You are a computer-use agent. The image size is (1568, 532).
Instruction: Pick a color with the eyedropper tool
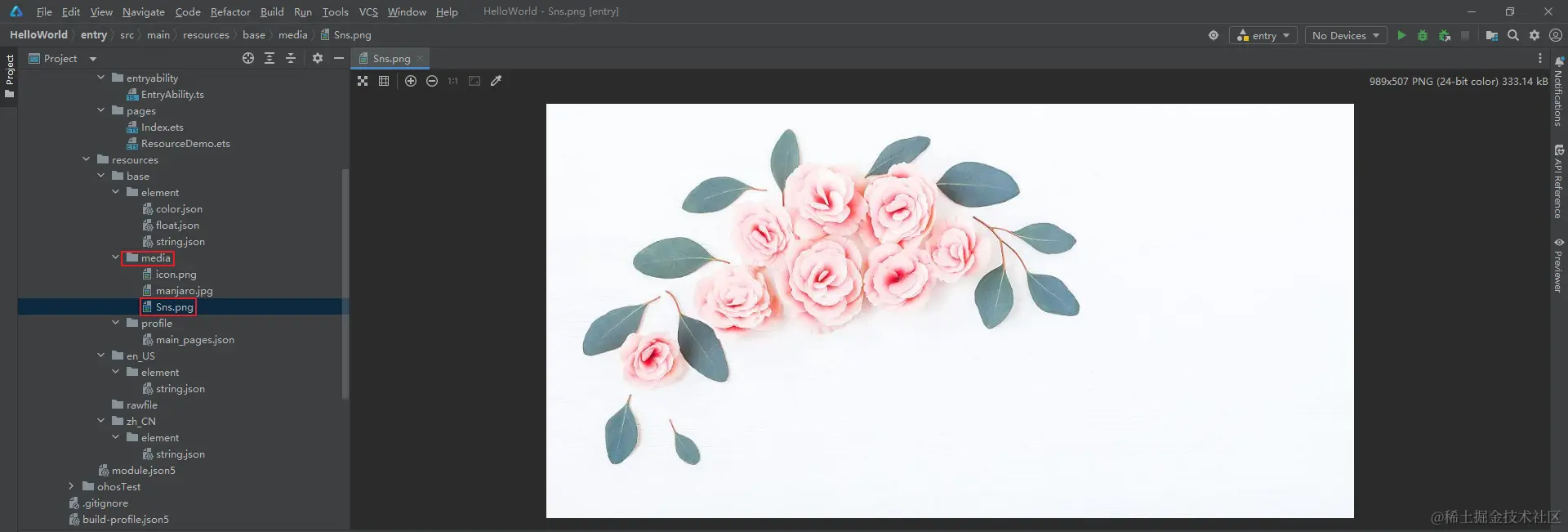coord(496,81)
